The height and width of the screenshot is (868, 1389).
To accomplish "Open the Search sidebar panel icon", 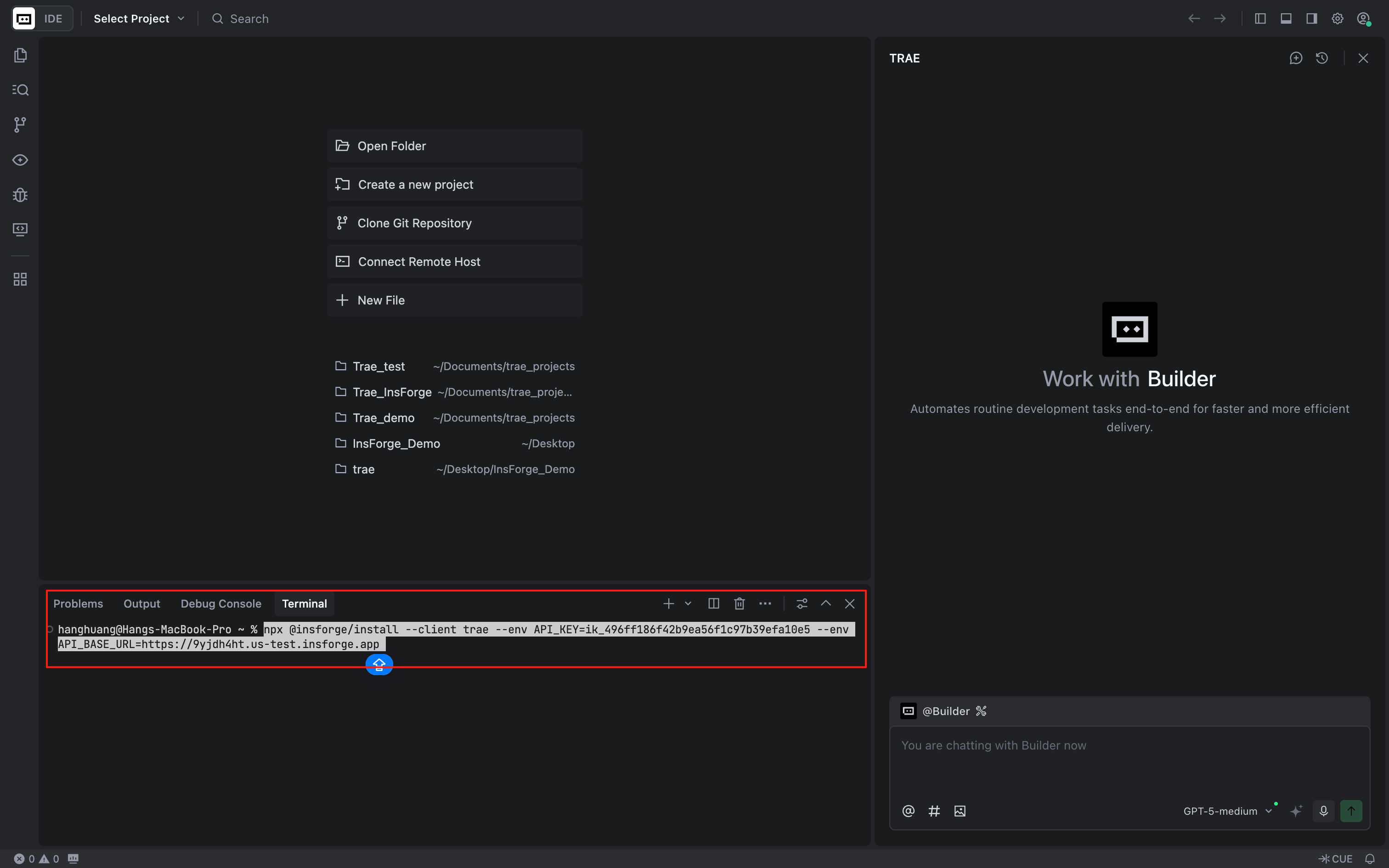I will (x=20, y=90).
